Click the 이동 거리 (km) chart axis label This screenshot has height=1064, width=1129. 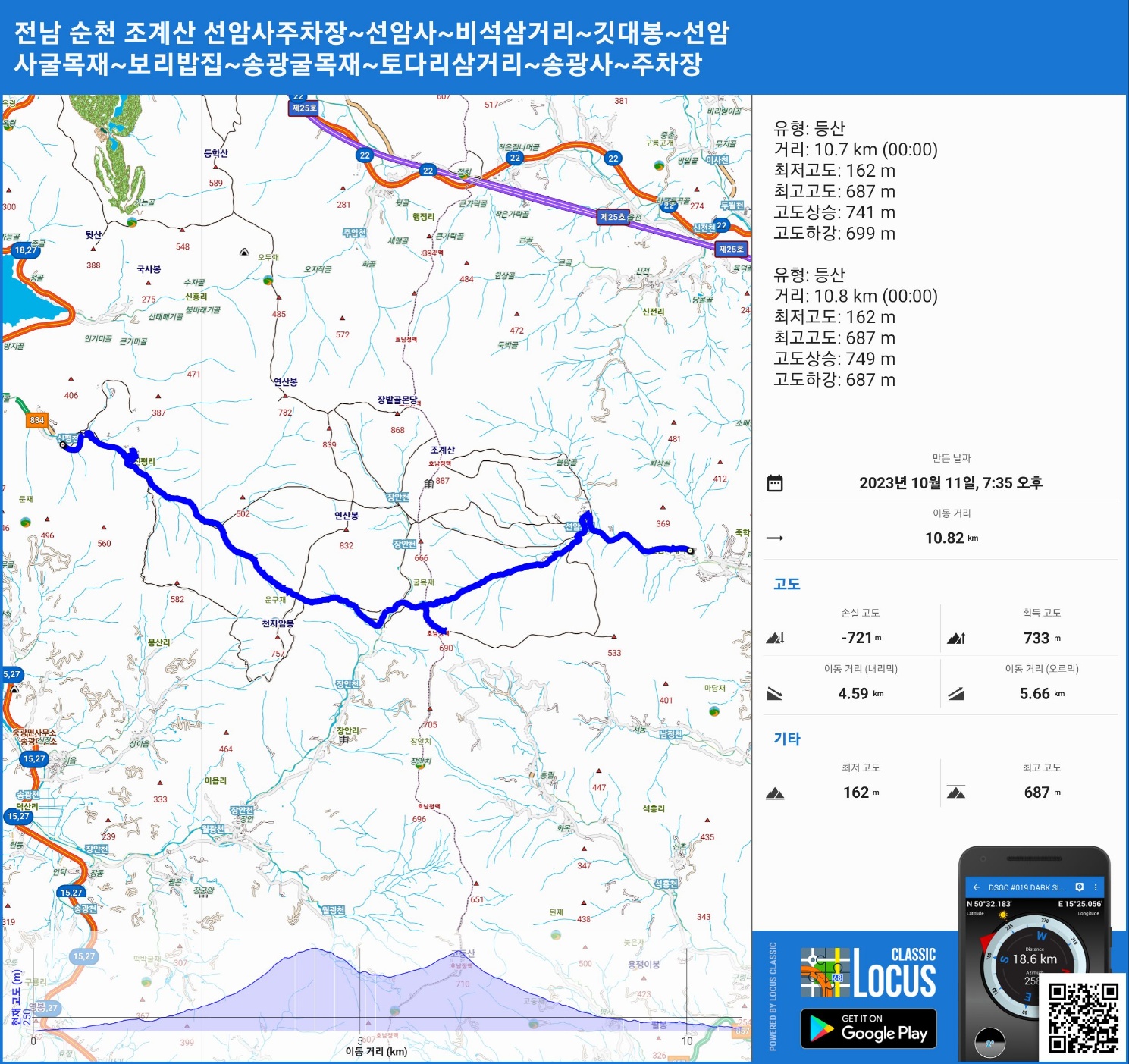point(376,1052)
